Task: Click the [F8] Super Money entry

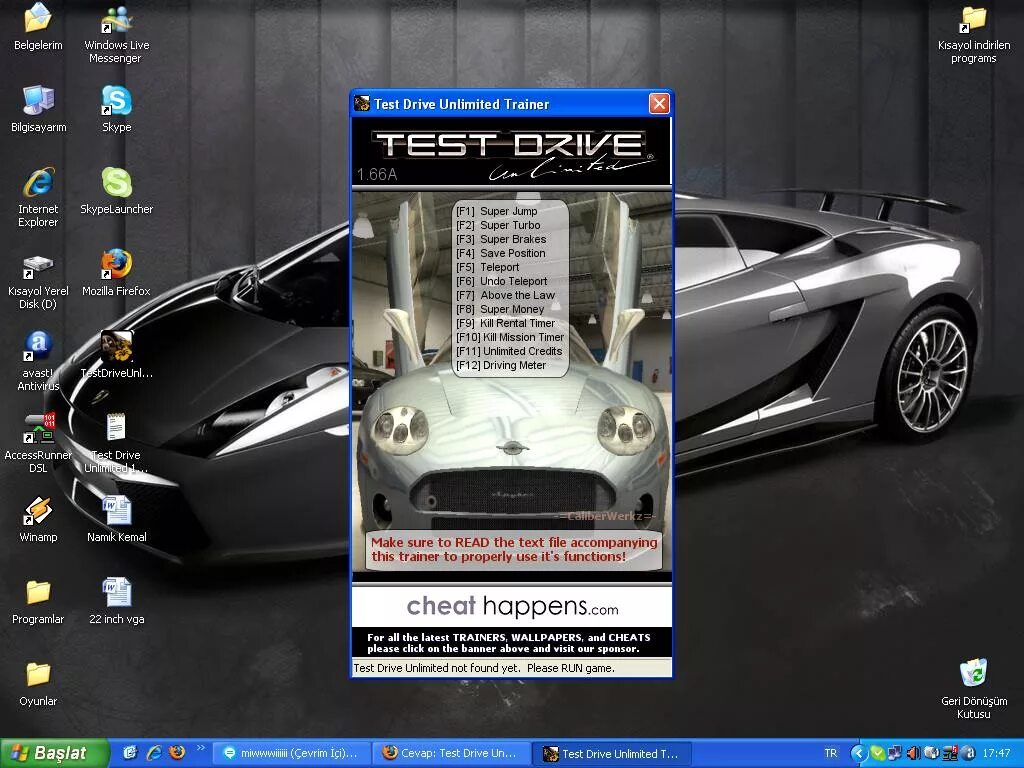Action: (x=500, y=309)
